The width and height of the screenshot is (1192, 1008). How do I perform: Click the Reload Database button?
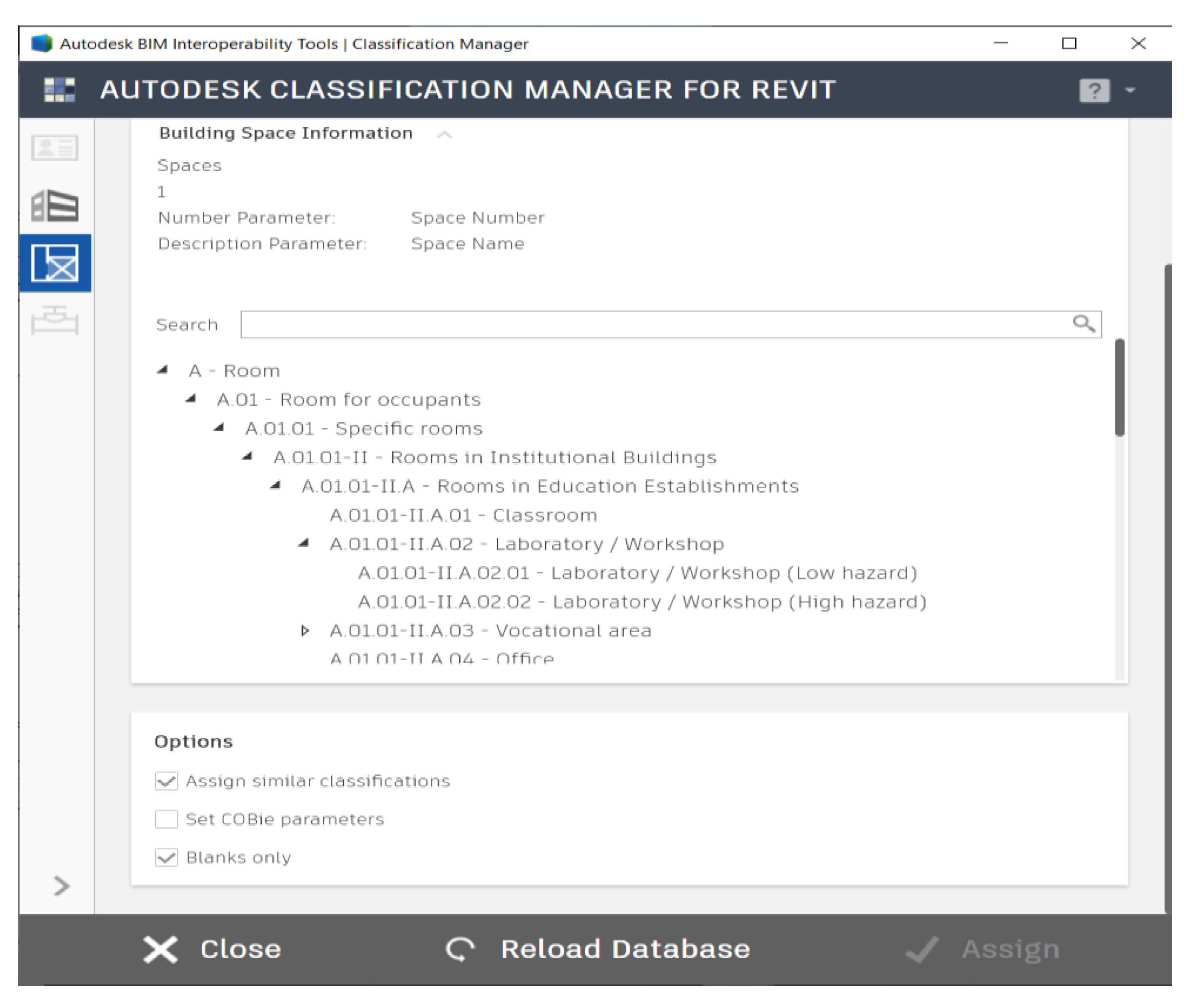pyautogui.click(x=598, y=949)
